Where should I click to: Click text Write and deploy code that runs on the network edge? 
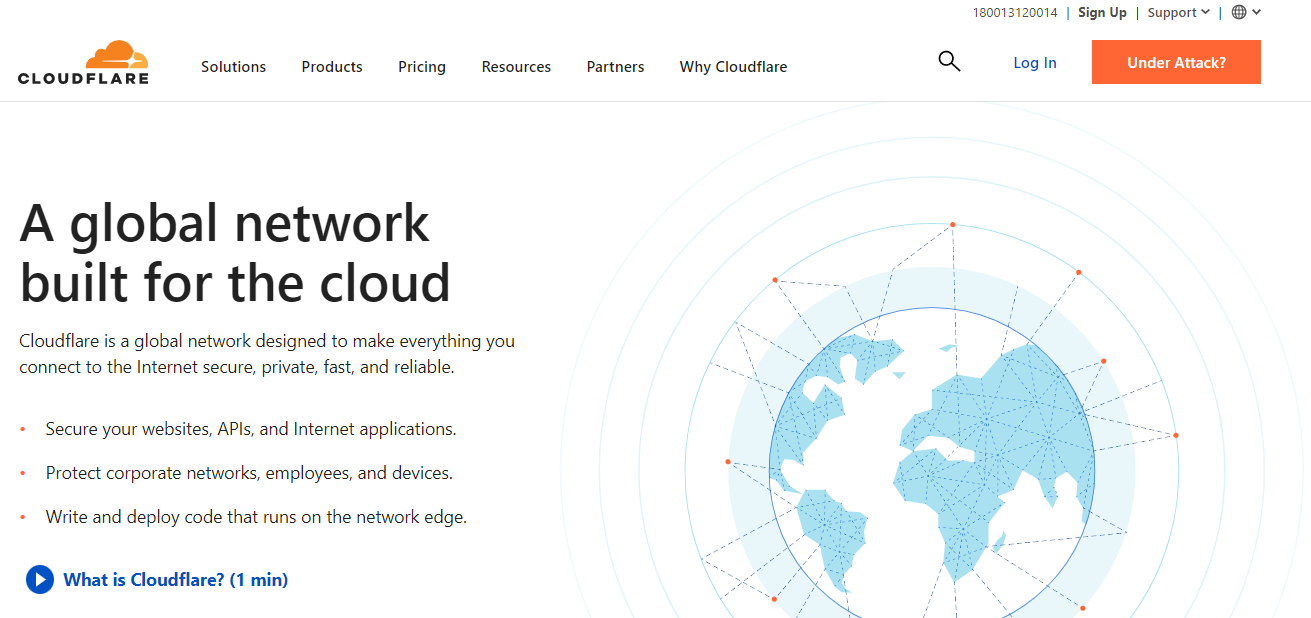(x=256, y=517)
